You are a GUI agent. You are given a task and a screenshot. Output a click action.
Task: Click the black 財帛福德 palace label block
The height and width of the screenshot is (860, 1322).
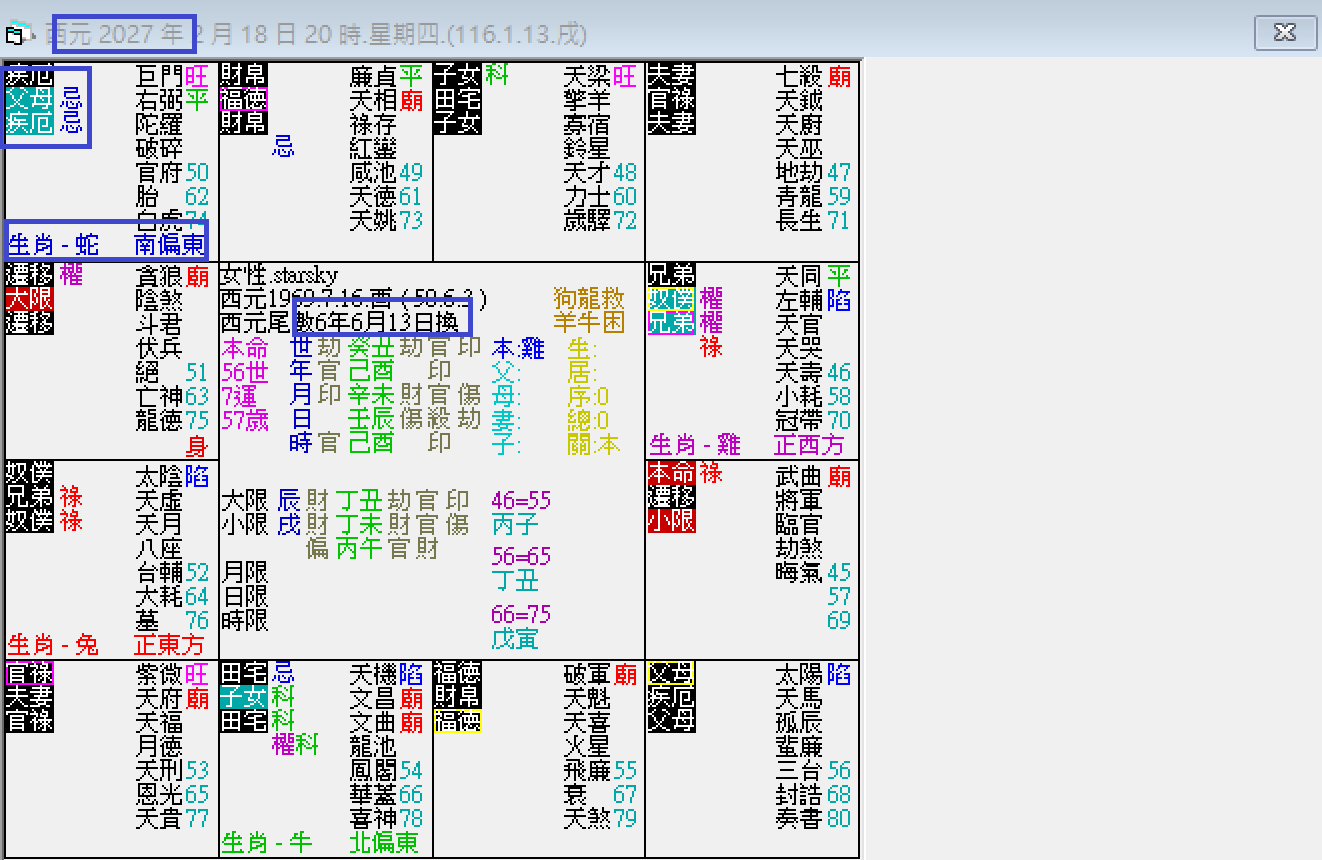coord(243,97)
